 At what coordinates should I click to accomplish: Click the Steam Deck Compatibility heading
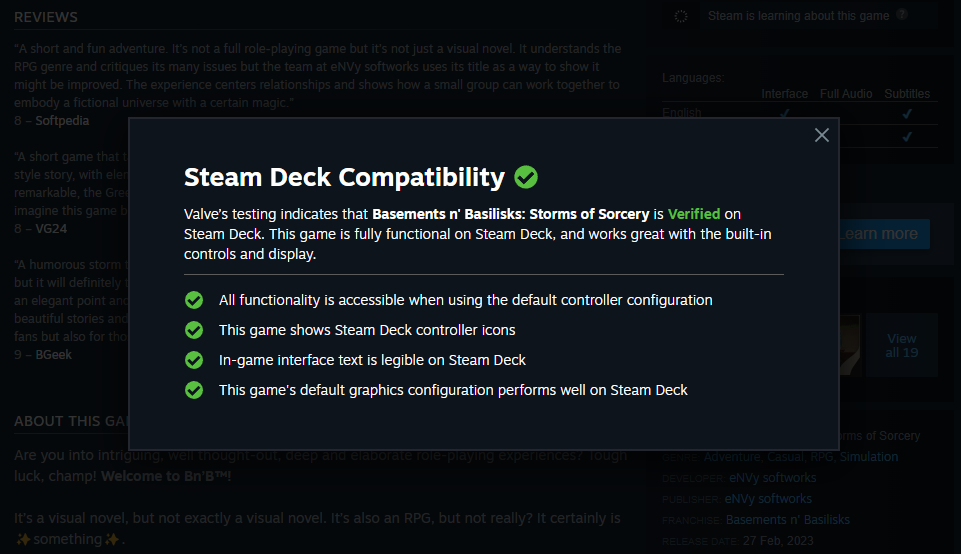344,177
